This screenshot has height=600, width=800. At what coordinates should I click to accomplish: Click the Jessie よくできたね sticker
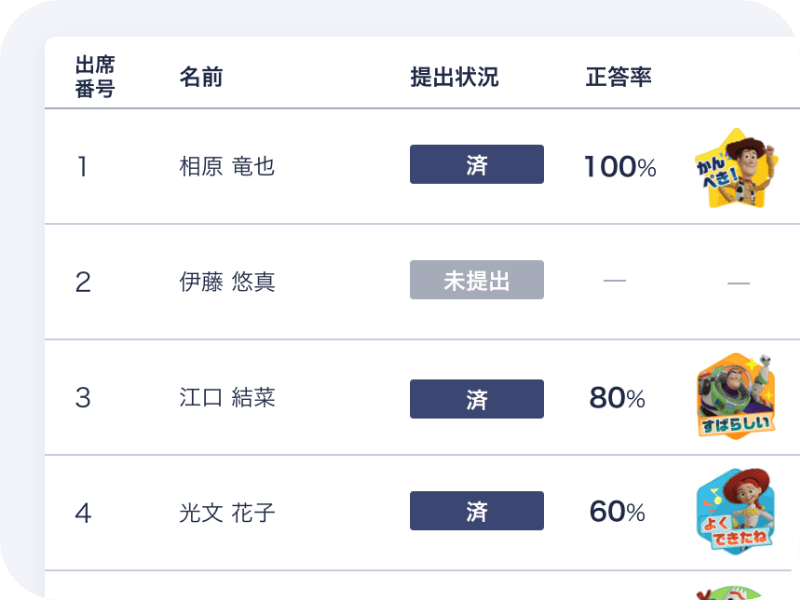coord(736,512)
